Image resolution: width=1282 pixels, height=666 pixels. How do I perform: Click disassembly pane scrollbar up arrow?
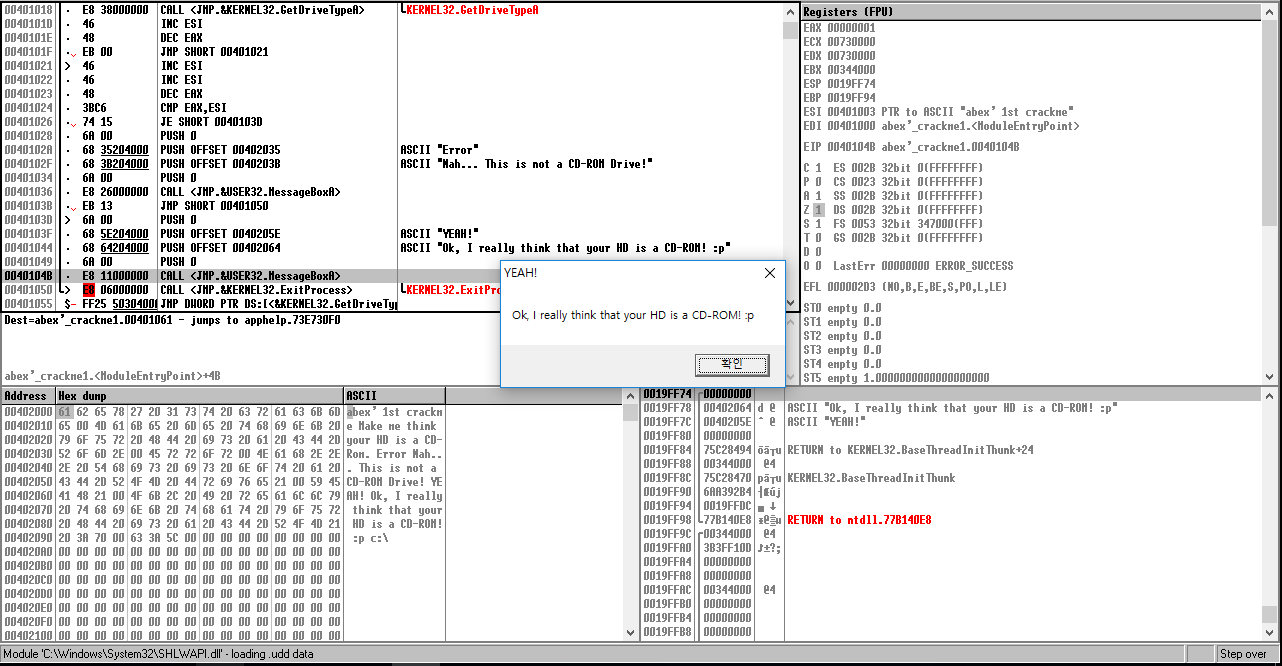pos(791,11)
